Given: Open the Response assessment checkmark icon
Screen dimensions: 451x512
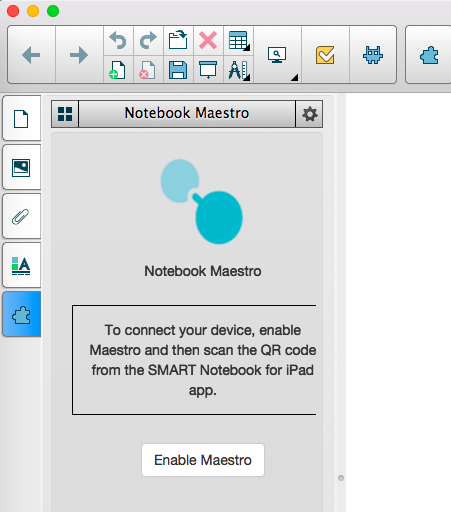Looking at the screenshot, I should coord(325,55).
